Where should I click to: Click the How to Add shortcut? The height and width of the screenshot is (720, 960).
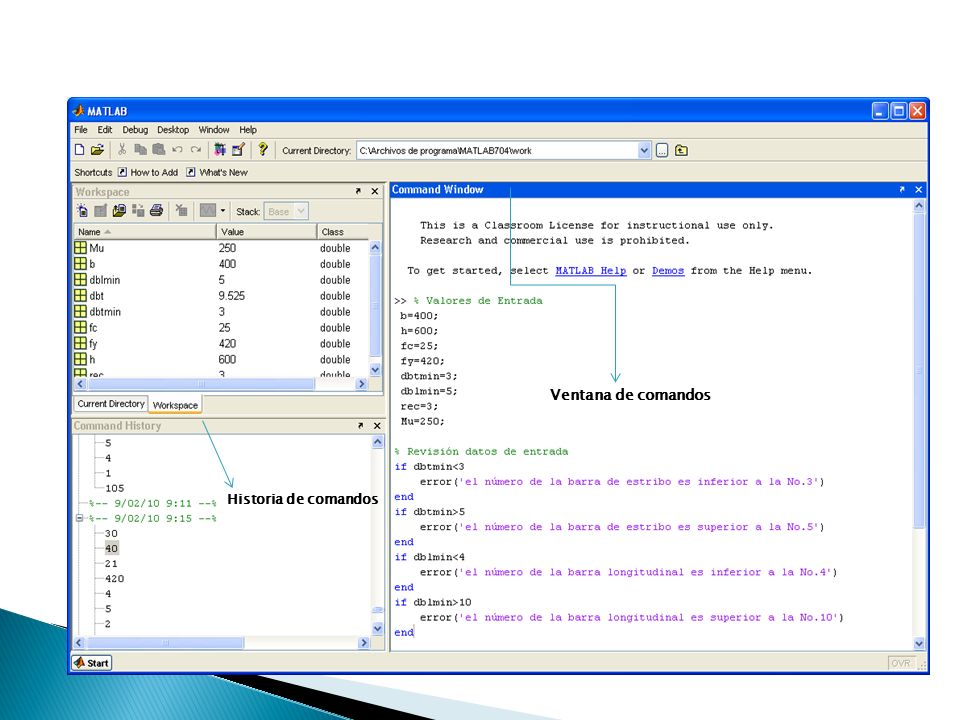pyautogui.click(x=148, y=173)
